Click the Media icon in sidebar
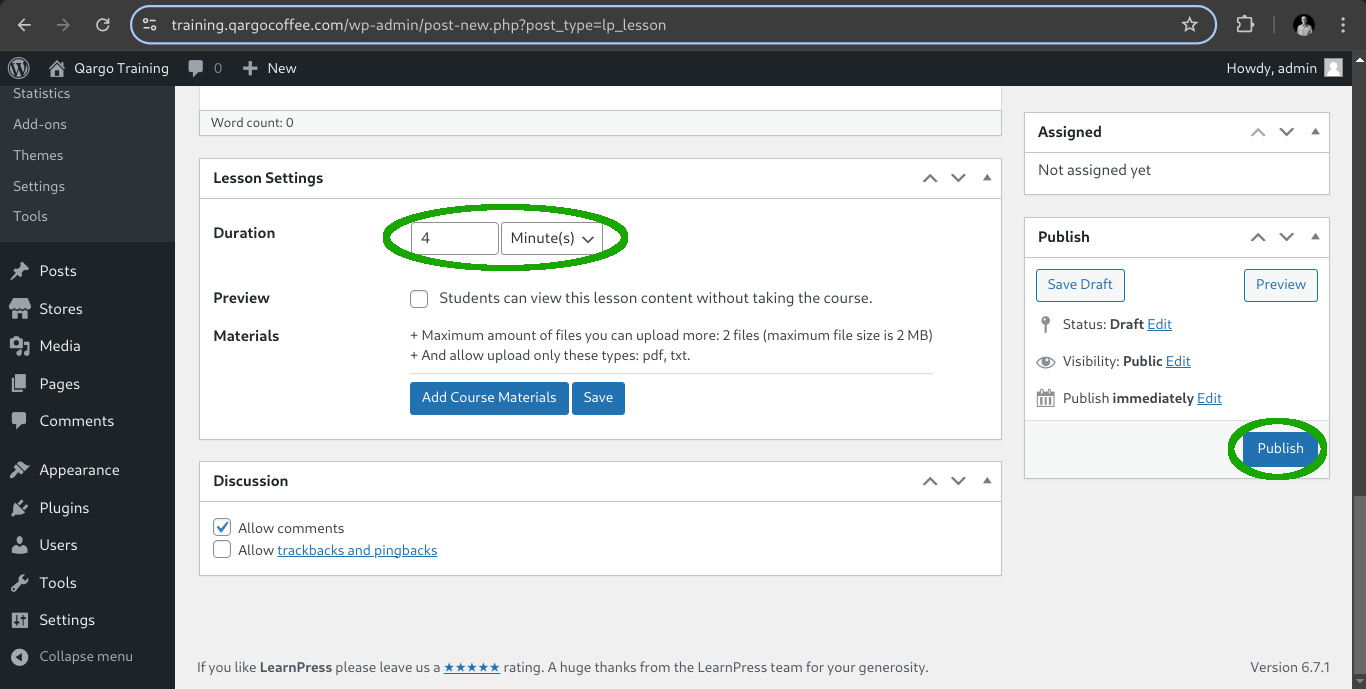Viewport: 1366px width, 689px height. tap(19, 346)
